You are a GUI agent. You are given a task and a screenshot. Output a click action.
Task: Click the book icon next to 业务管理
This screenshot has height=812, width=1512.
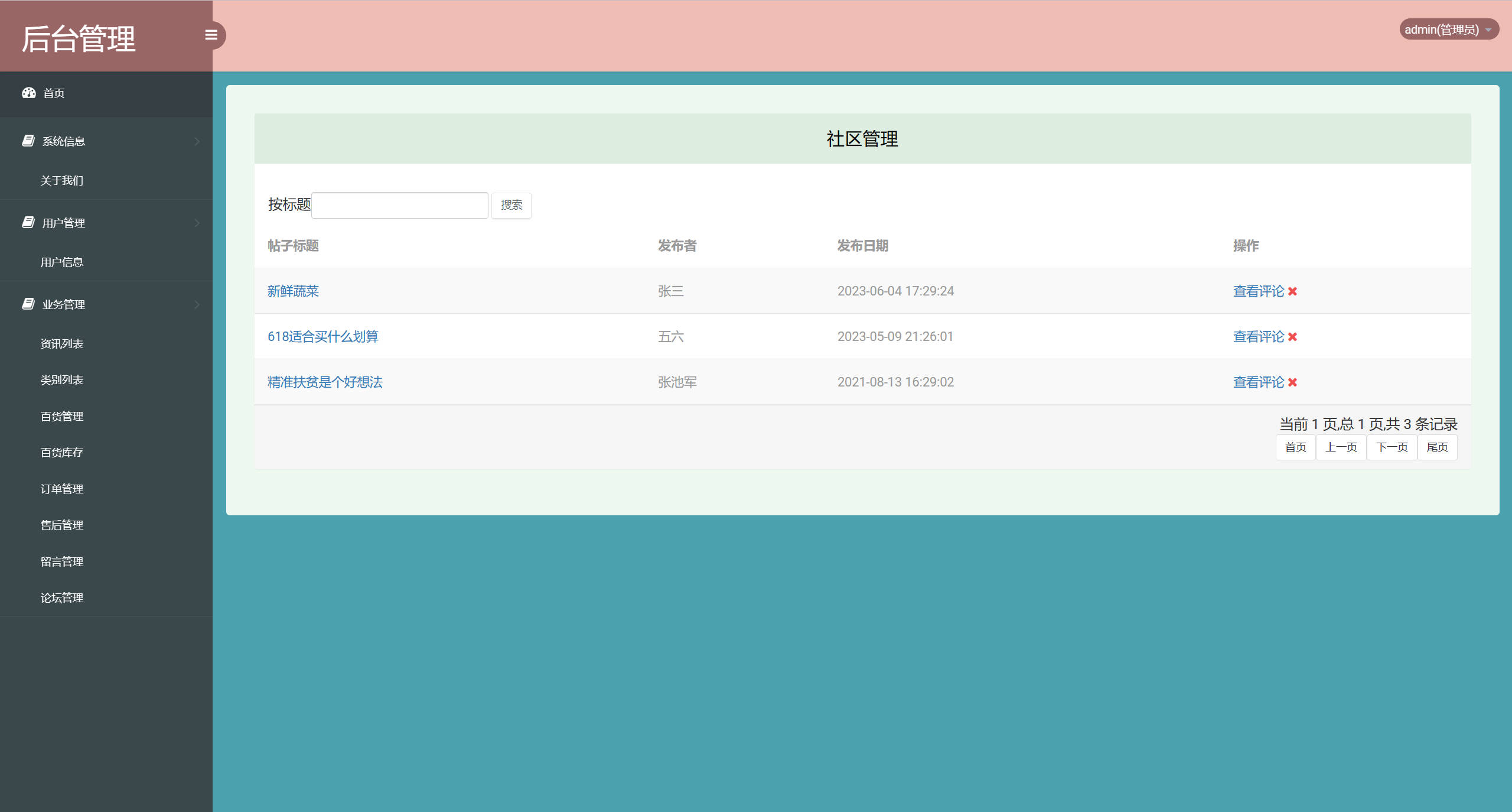pyautogui.click(x=28, y=304)
